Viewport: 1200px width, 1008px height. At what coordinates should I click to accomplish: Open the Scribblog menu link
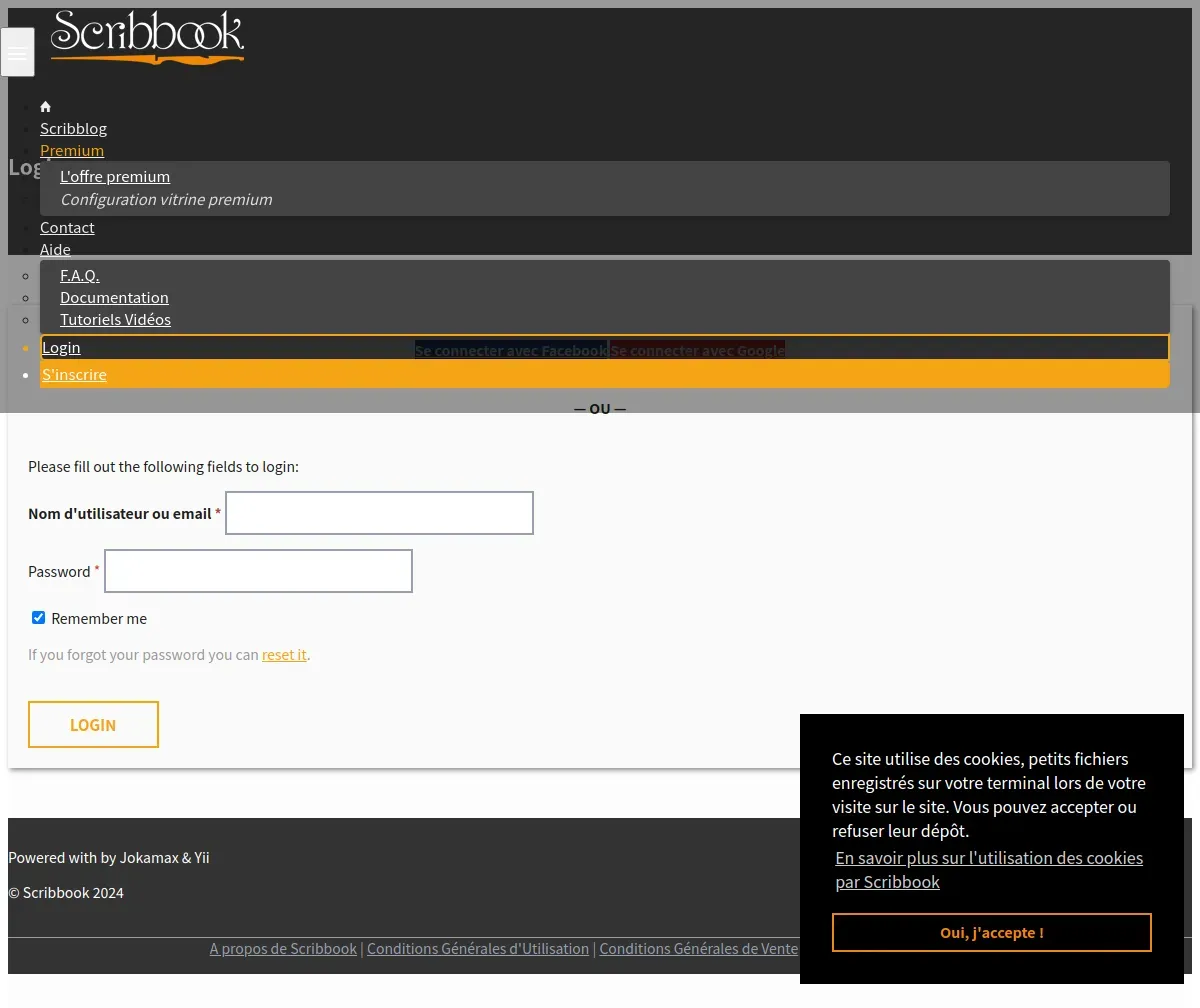(73, 128)
